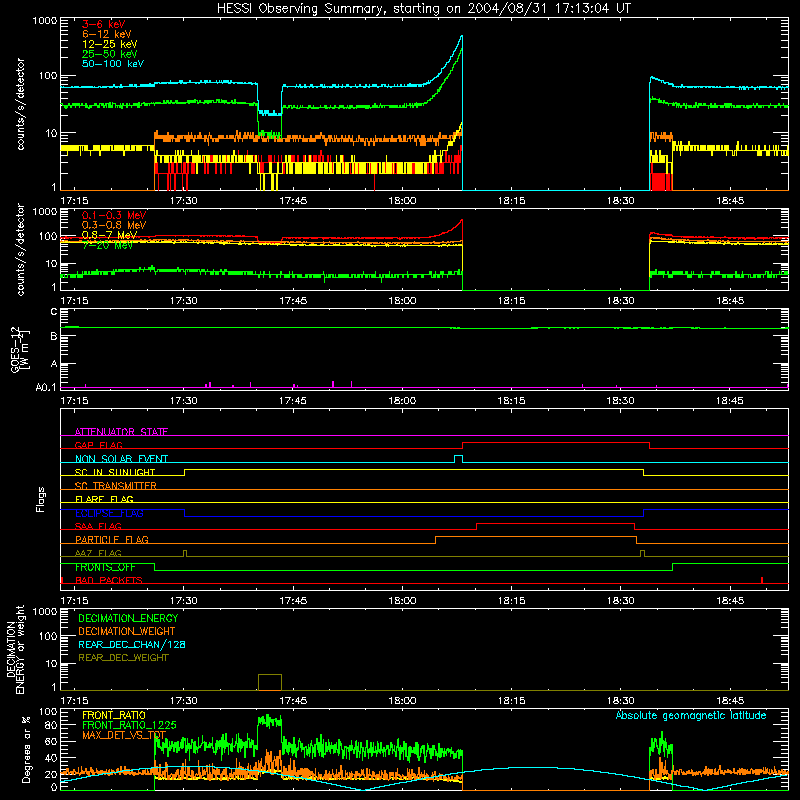Select the SC_IN_SUNLIGHT flag label
This screenshot has width=800, height=800.
(x=115, y=472)
